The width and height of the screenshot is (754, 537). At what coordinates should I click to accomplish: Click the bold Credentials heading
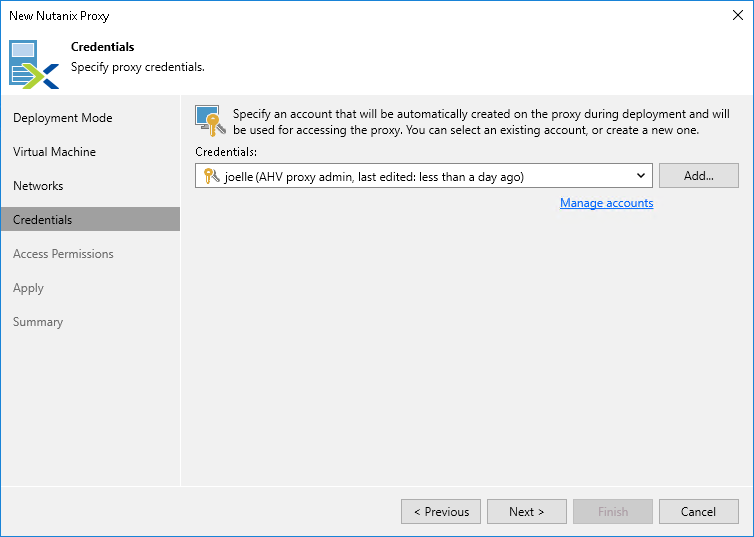102,47
